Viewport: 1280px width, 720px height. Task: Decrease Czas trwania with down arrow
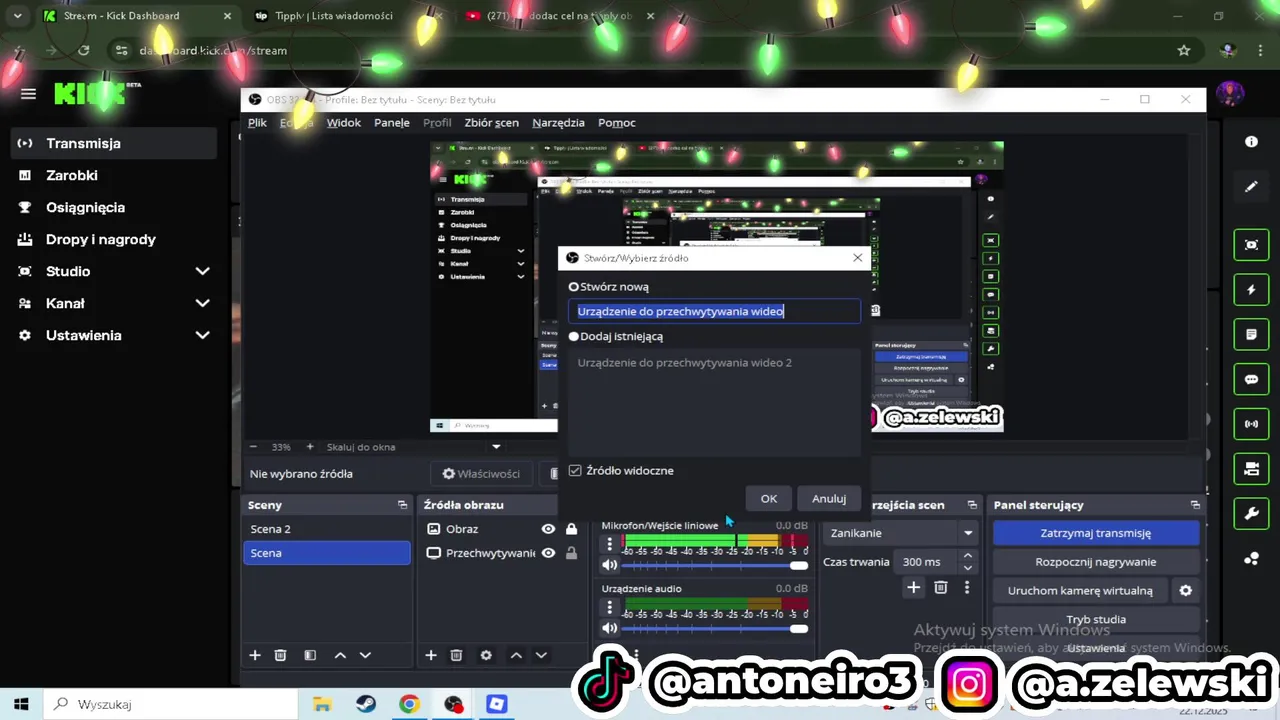pyautogui.click(x=967, y=568)
